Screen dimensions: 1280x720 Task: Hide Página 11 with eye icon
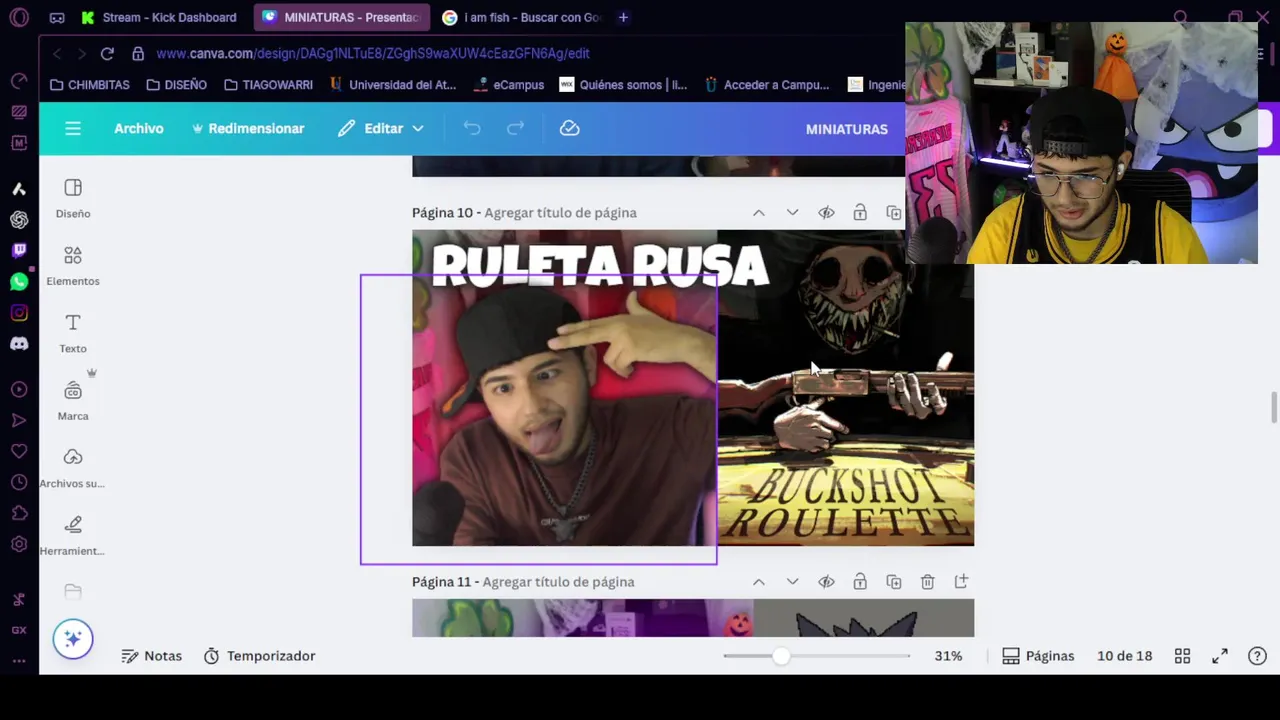[826, 582]
